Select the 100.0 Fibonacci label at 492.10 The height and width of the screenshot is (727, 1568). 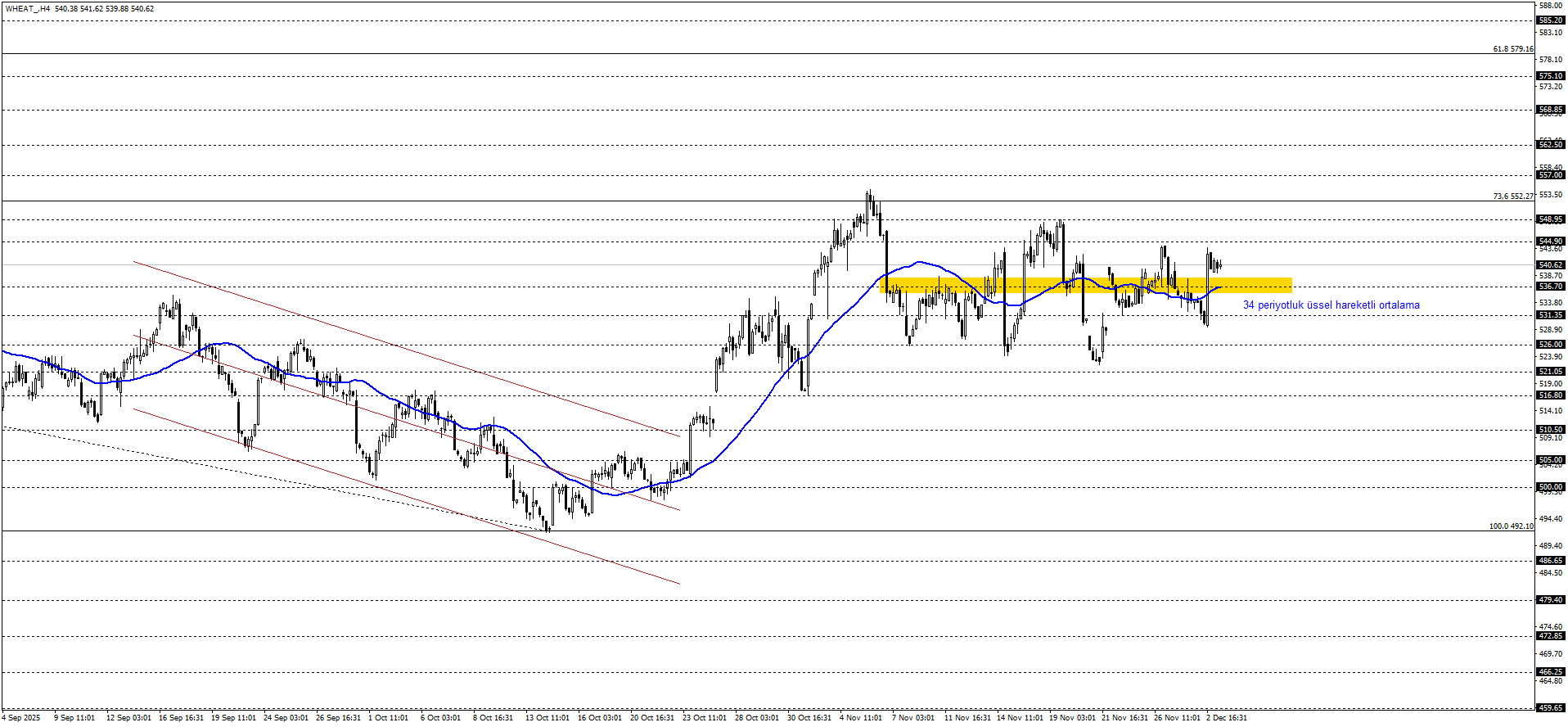(x=1511, y=526)
